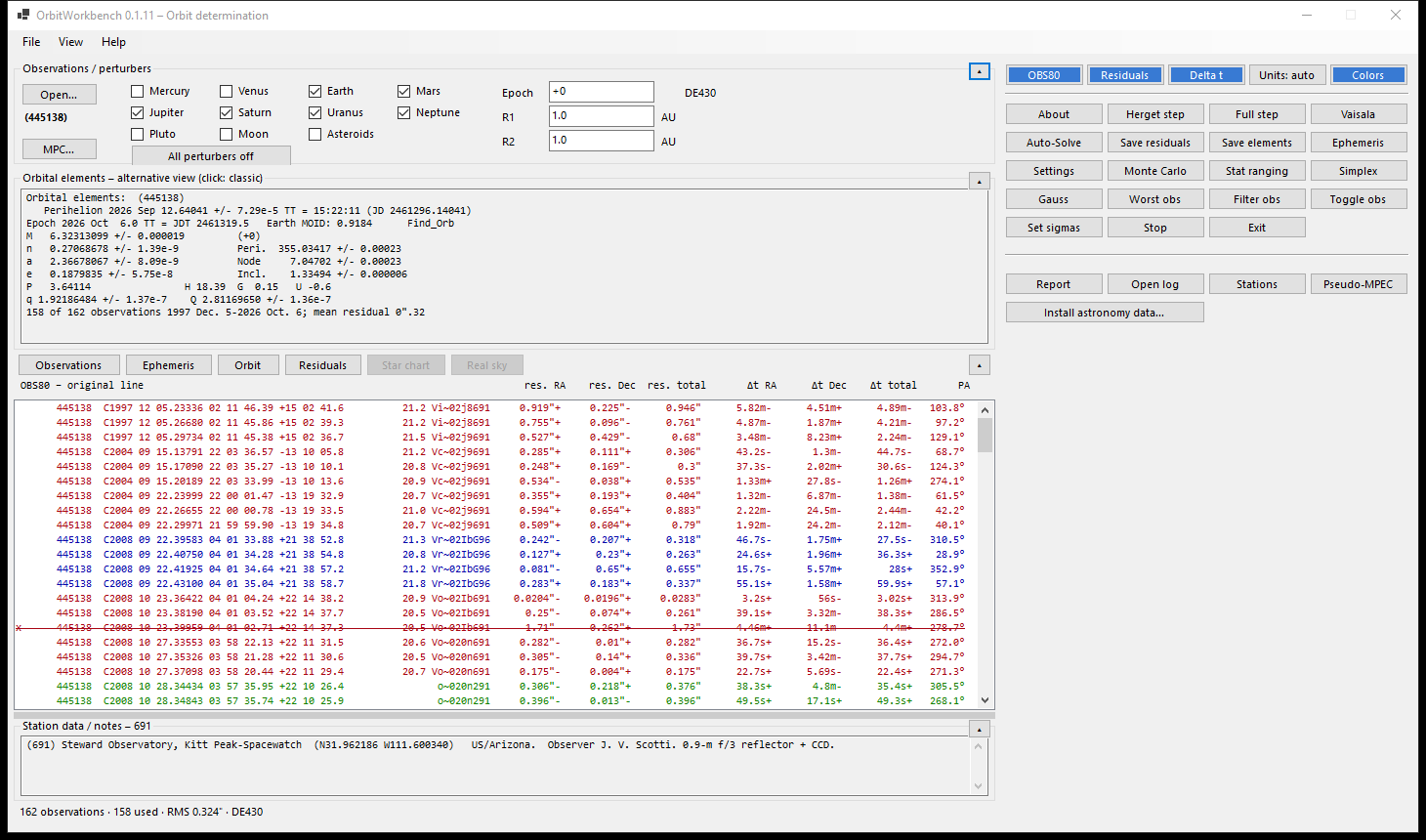Click the R2 distance field
Image resolution: width=1426 pixels, height=840 pixels.
click(x=602, y=141)
